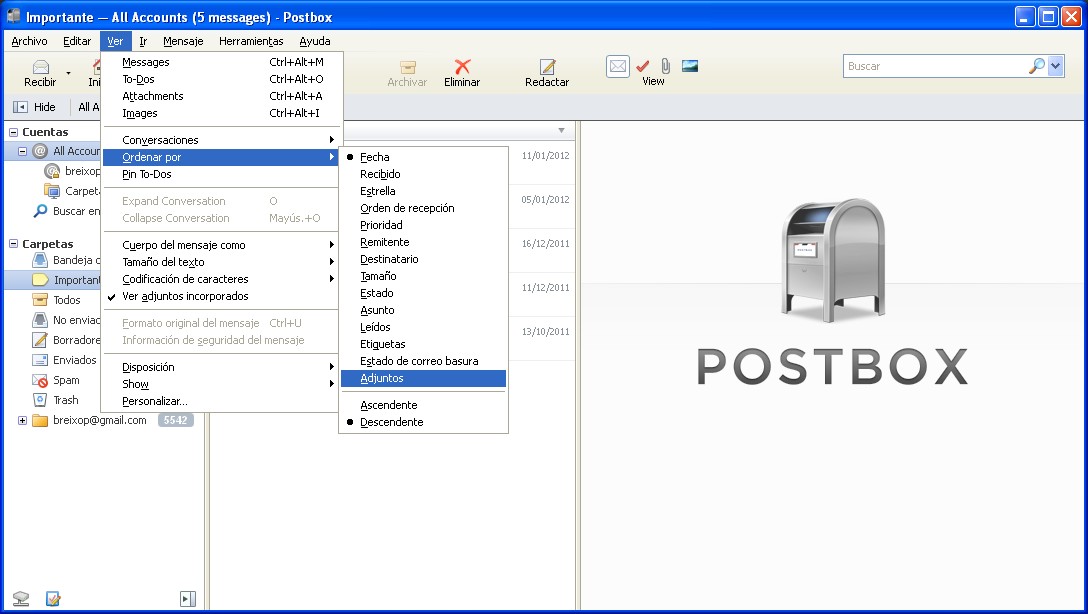Open the Herramientas menu
Screen dimensions: 1088x614
251,41
